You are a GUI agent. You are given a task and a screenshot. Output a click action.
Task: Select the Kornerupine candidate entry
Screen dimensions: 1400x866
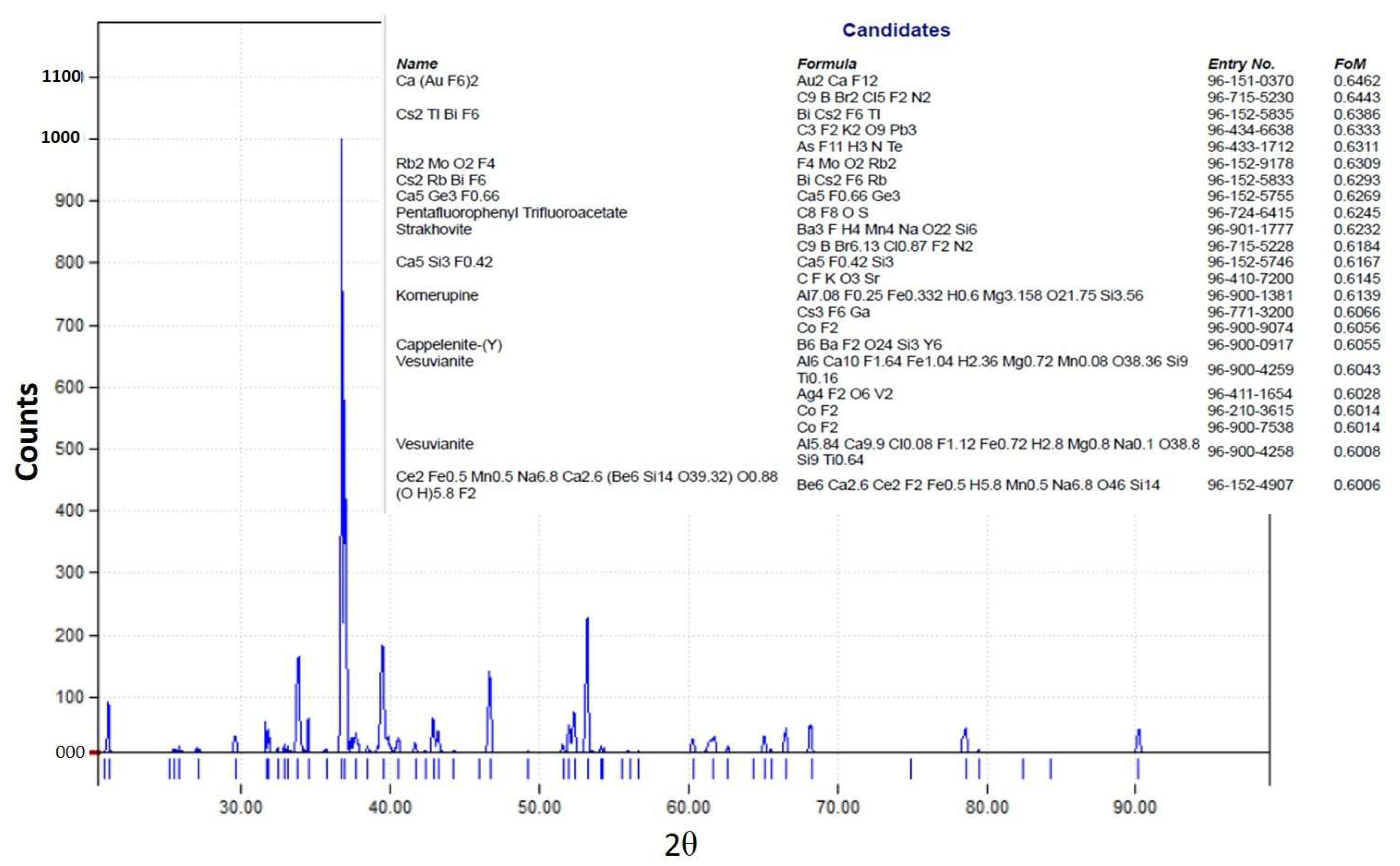tap(437, 296)
